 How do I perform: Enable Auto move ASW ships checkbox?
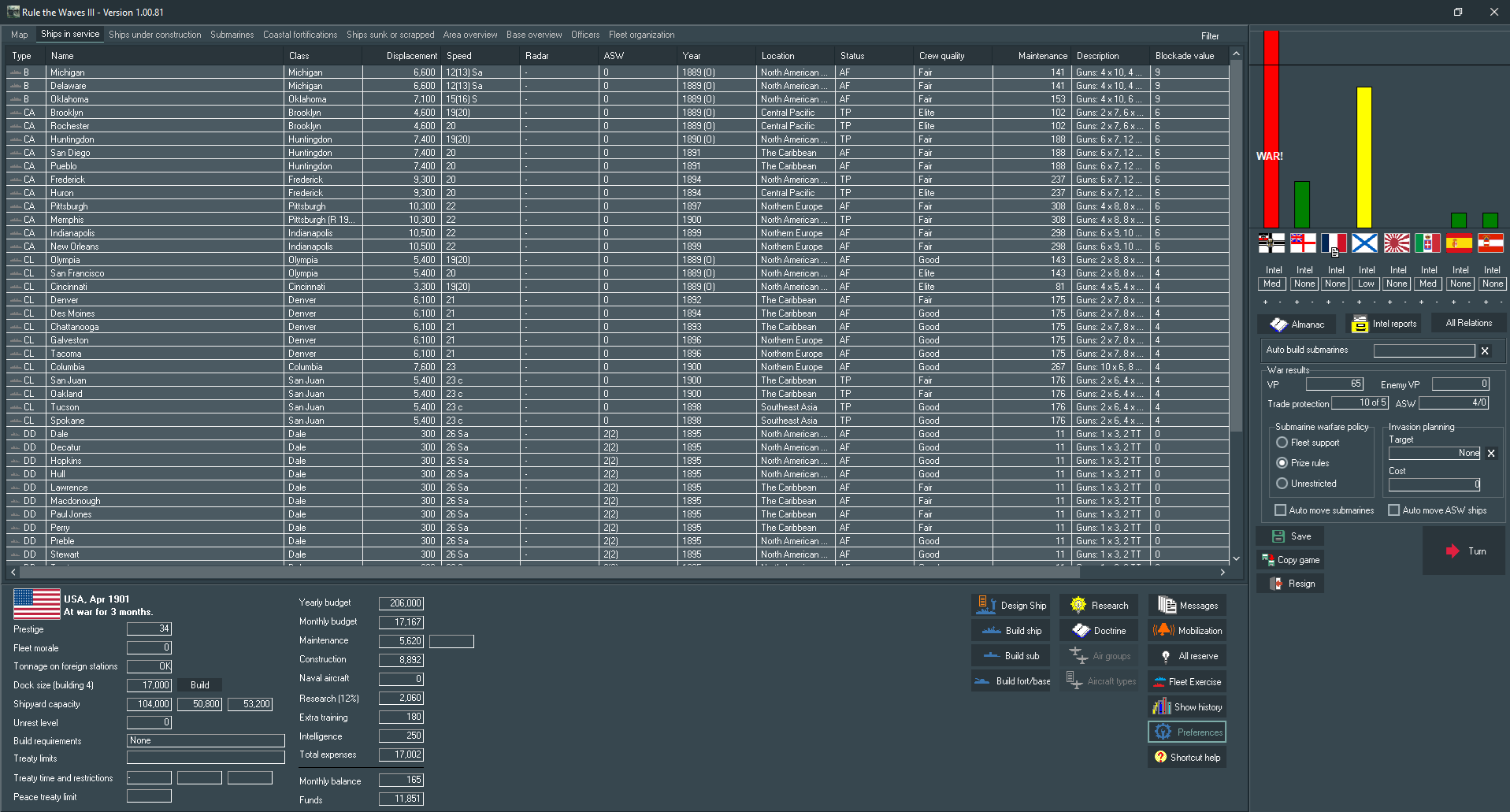point(1393,510)
